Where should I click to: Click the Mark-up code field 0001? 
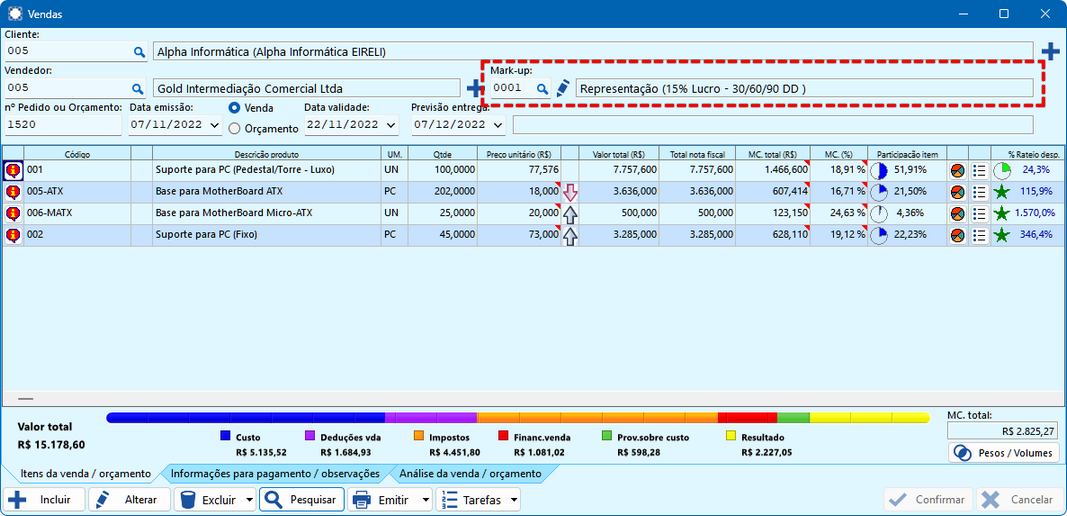coord(512,88)
